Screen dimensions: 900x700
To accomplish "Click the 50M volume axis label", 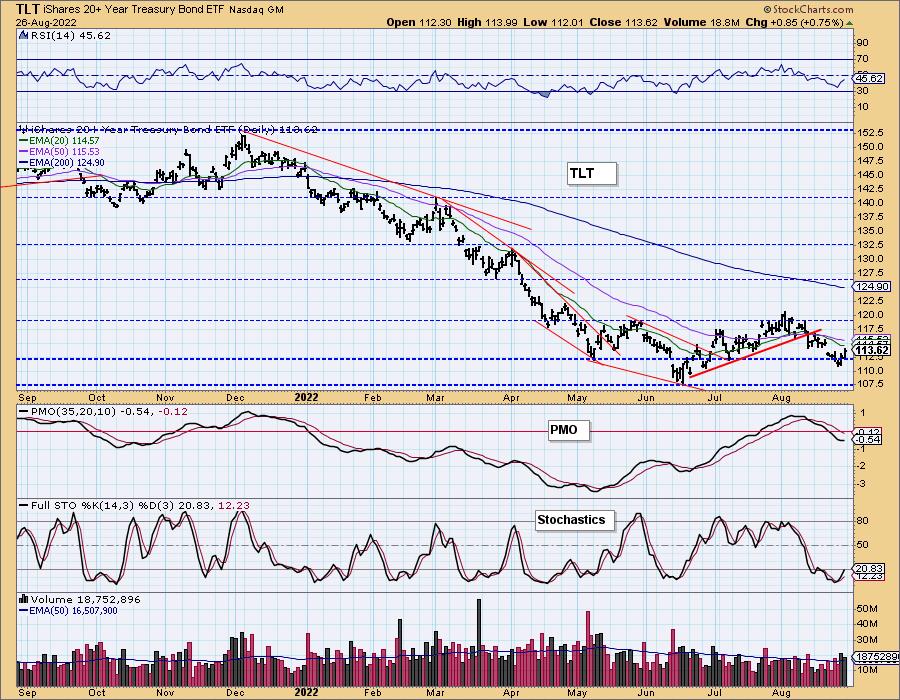I will [866, 608].
